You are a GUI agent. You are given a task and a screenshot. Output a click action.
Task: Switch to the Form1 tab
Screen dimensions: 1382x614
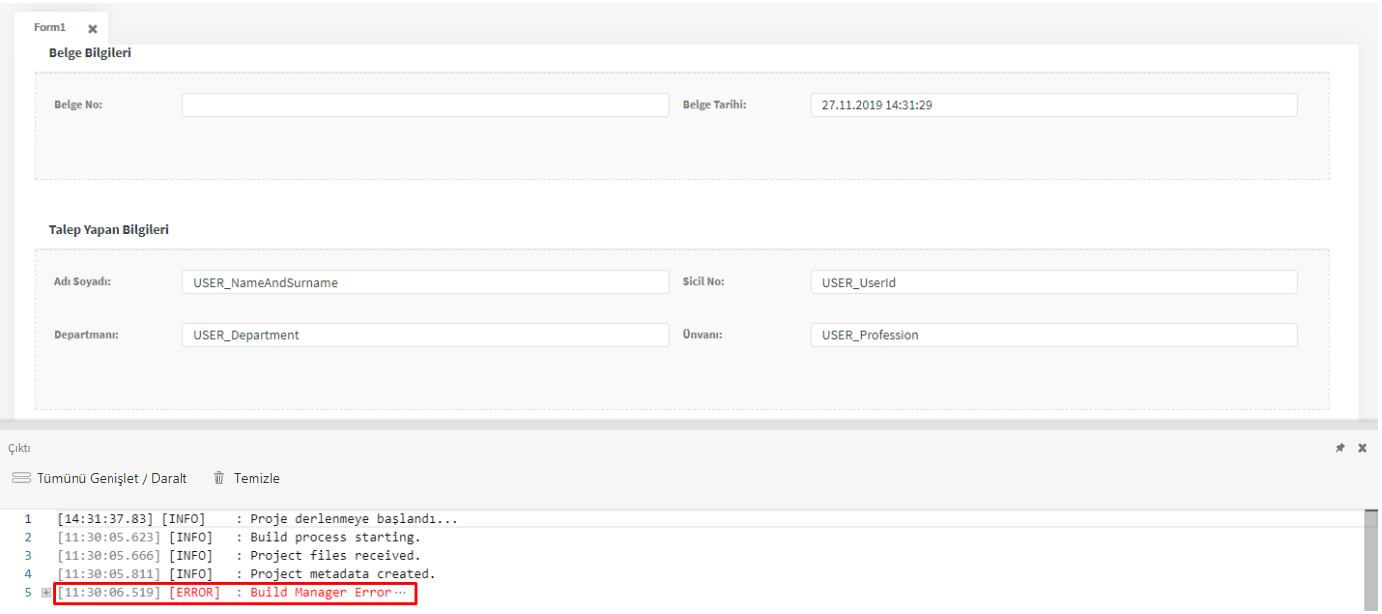click(x=50, y=28)
